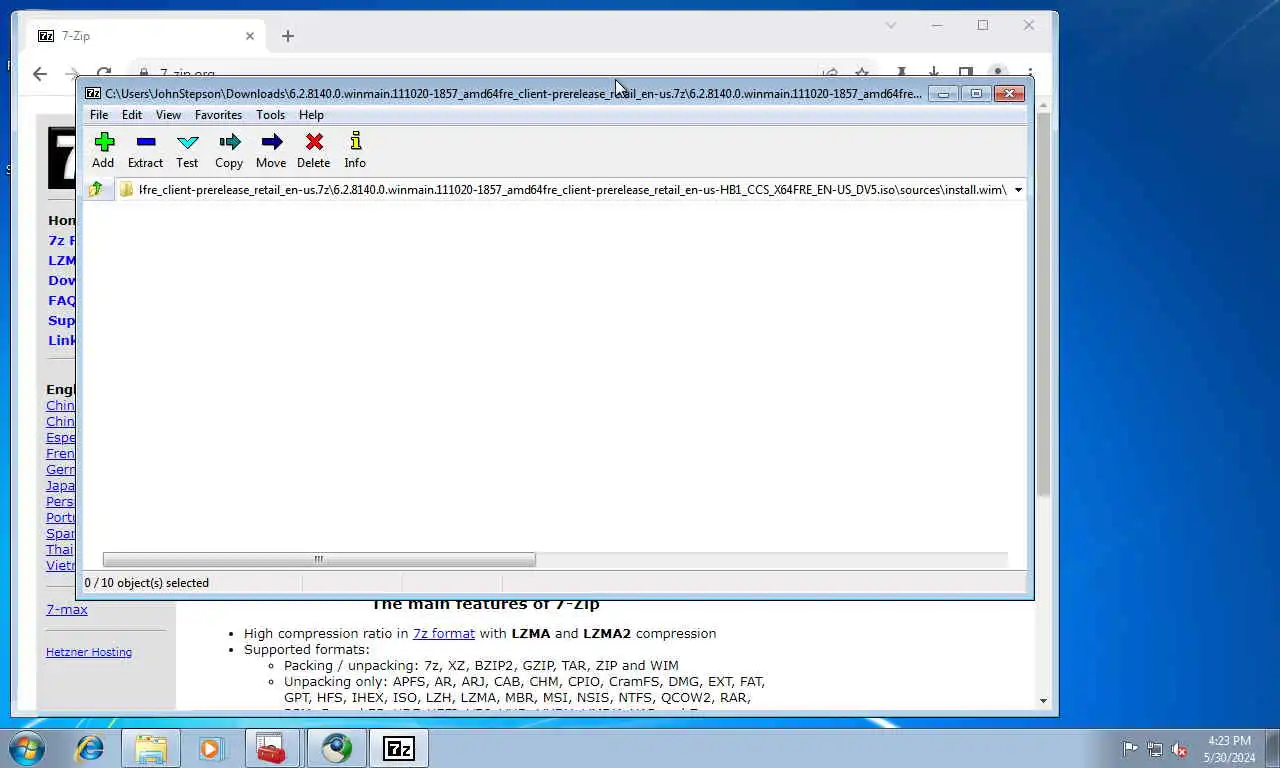Click the muted volume tray icon
This screenshot has width=1280, height=768.
click(1180, 749)
